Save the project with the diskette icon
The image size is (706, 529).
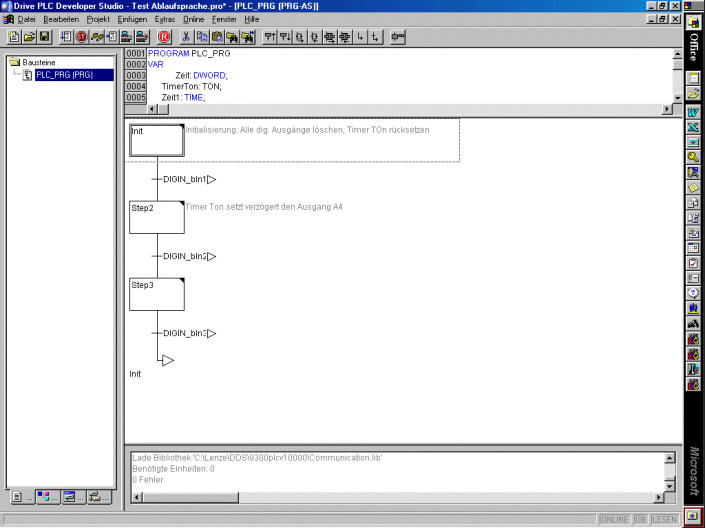click(44, 37)
